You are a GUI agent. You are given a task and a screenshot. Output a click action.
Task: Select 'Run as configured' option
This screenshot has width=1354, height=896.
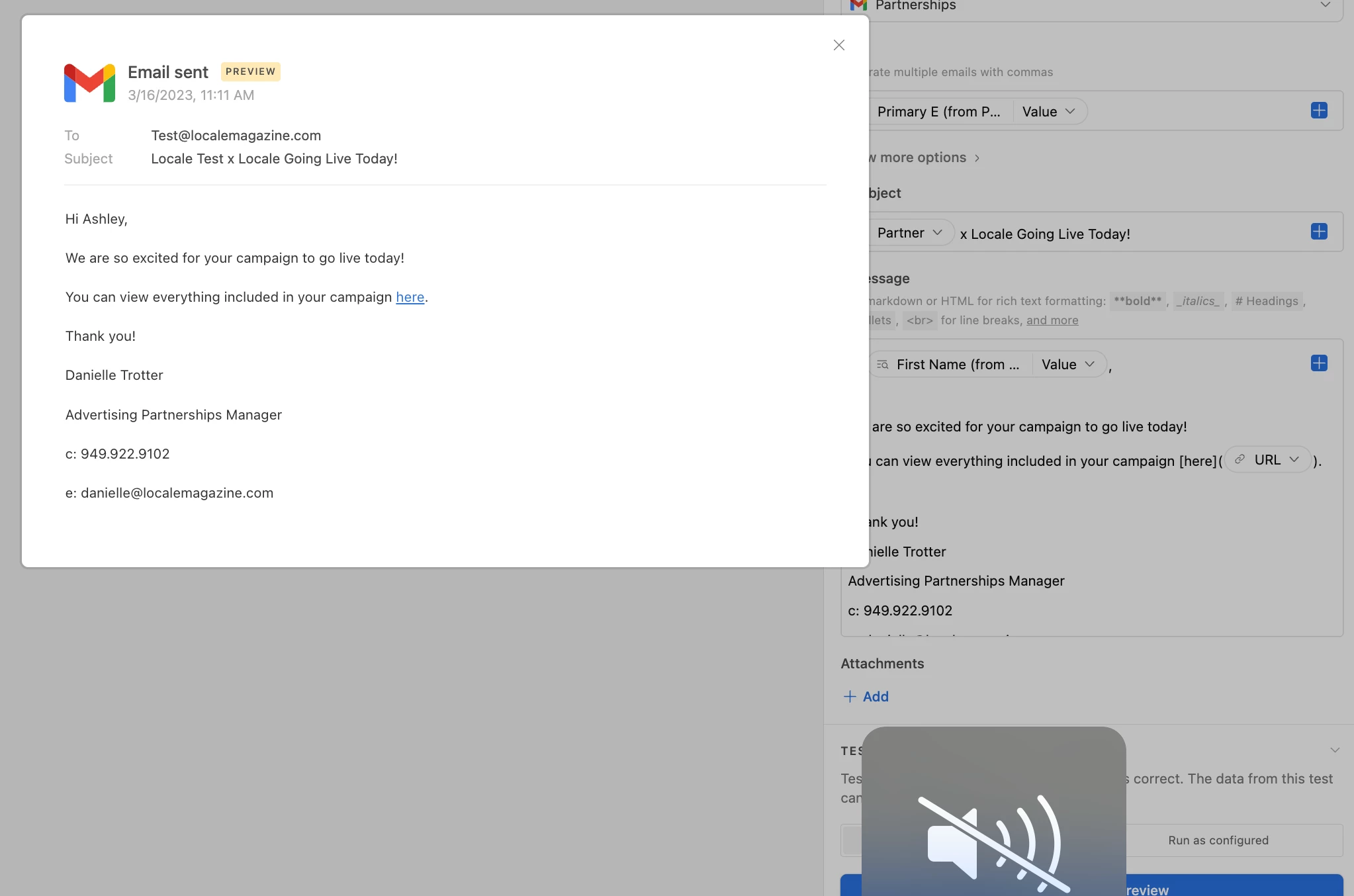pos(1218,840)
